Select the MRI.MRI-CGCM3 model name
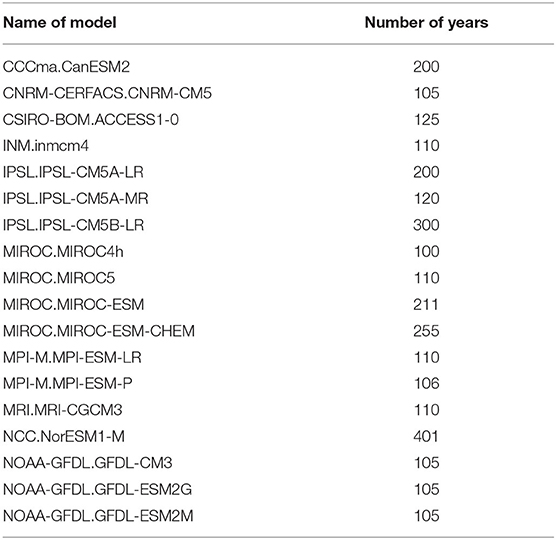Viewport: 556px width, 540px height. coord(62,410)
